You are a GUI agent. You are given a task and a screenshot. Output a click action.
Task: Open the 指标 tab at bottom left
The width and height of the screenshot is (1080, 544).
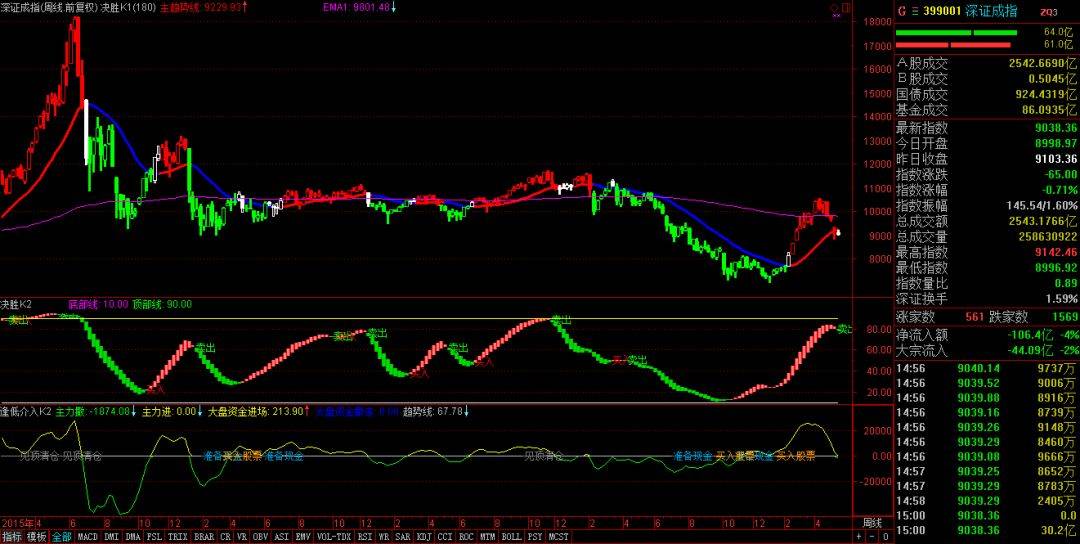coord(12,536)
